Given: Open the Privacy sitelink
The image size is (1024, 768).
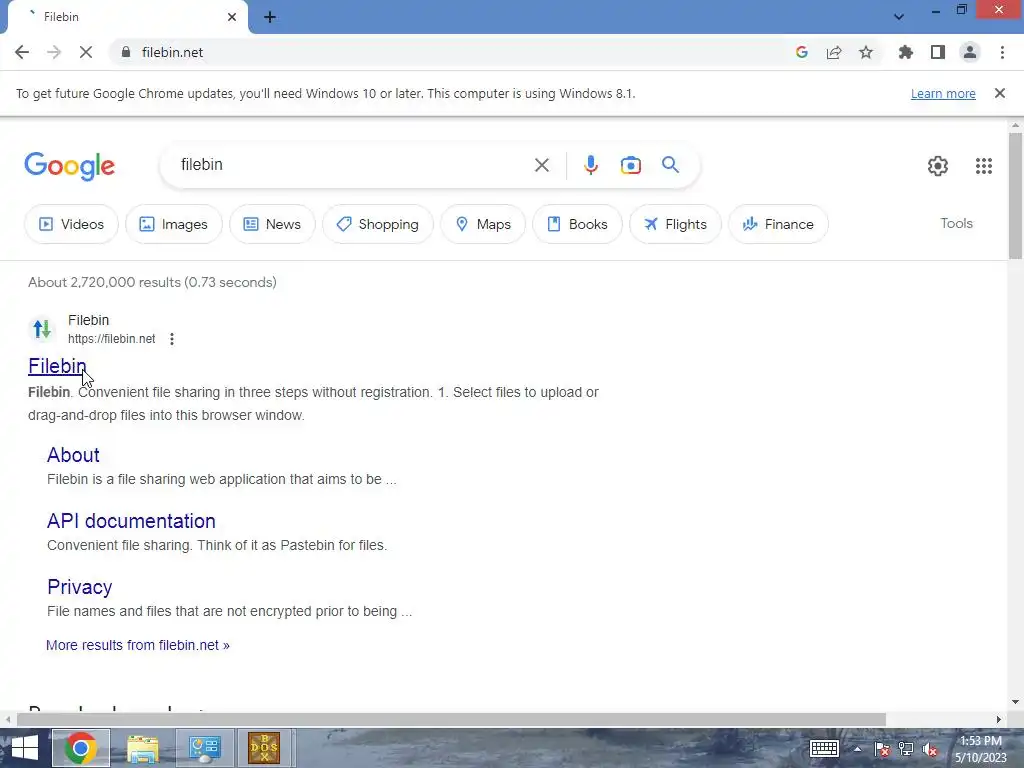Looking at the screenshot, I should coord(80,587).
